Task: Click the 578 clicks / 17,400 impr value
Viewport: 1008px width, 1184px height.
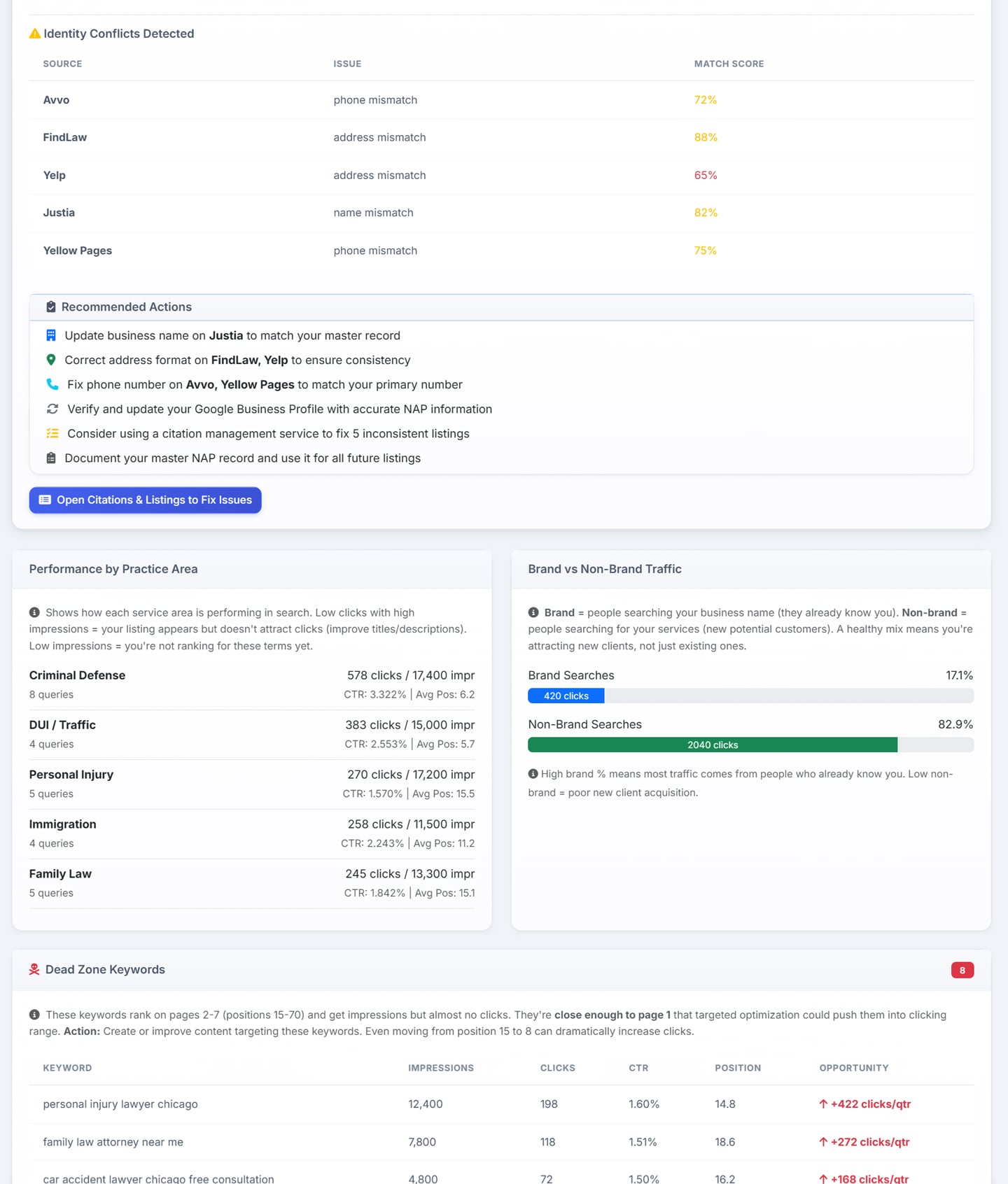Action: (411, 675)
